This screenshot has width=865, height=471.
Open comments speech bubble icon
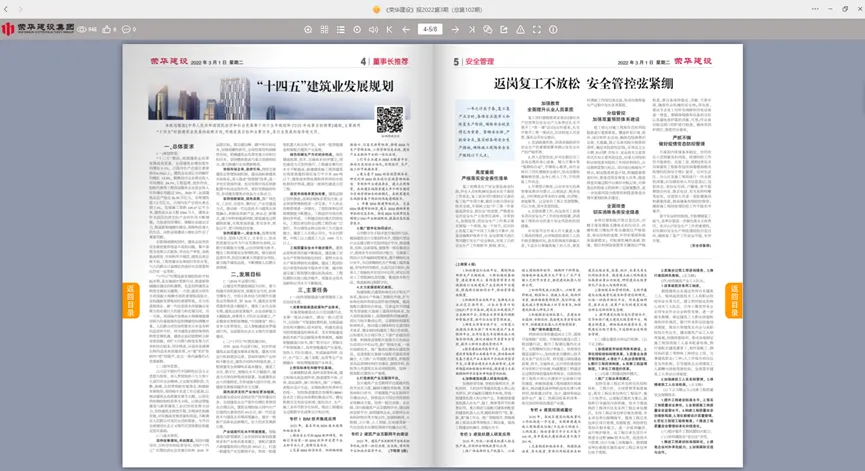point(126,29)
